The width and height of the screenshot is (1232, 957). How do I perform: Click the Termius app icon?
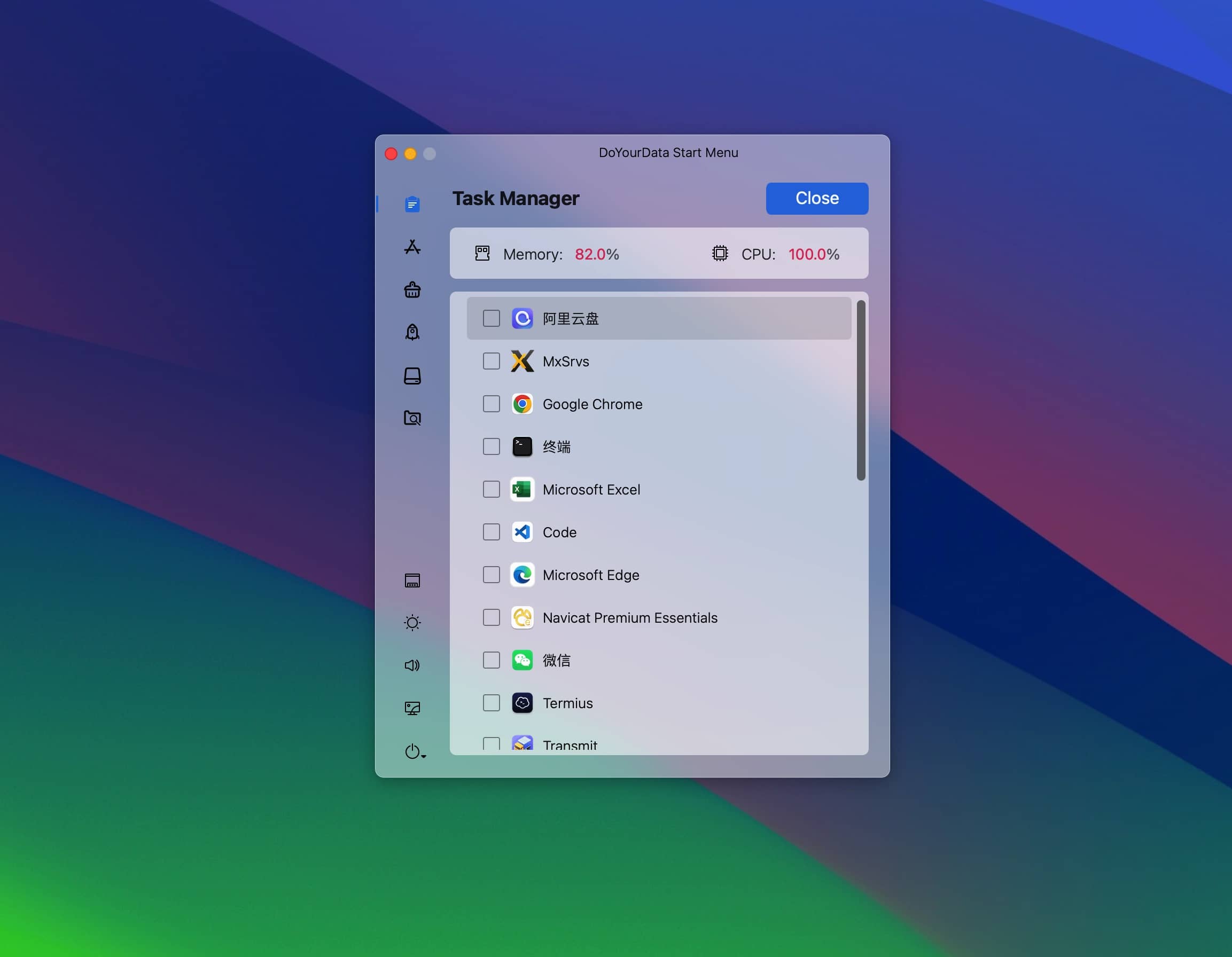coord(523,703)
